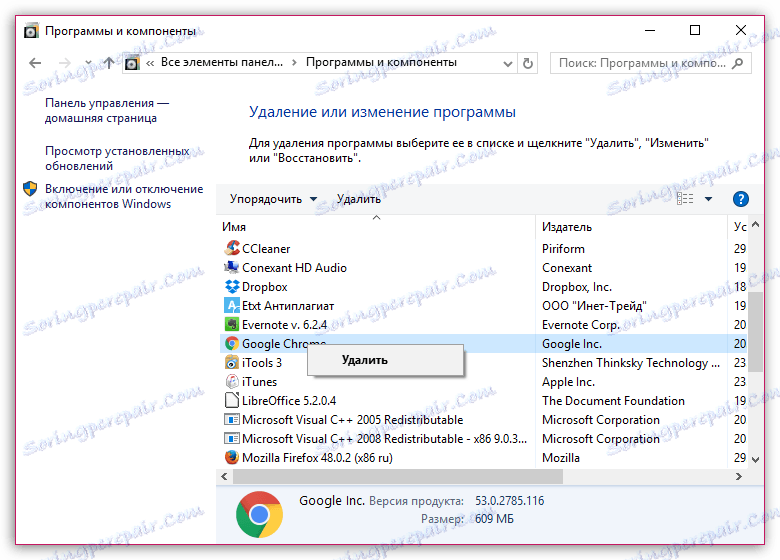Click publisher Shenzhen Thinksky Technology

[x=630, y=363]
